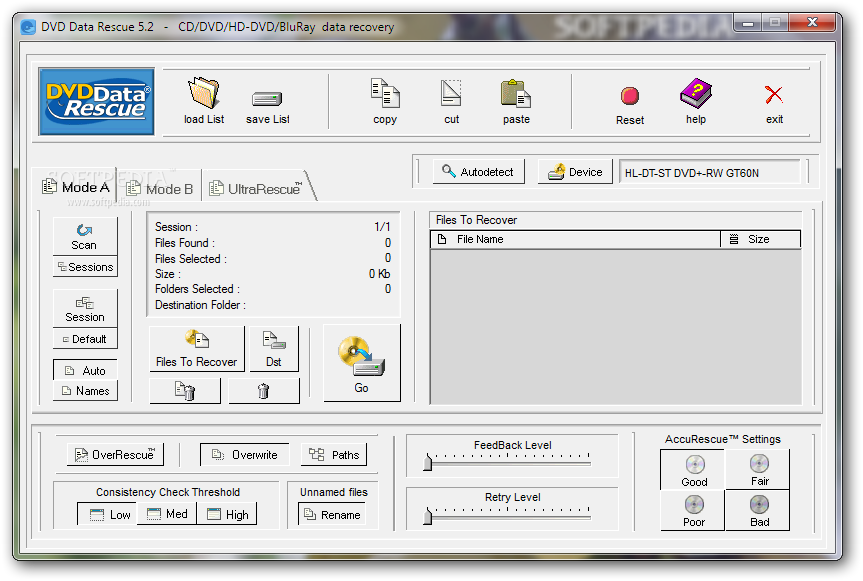Click the trash can delete button
This screenshot has height=581, width=863.
coord(264,391)
